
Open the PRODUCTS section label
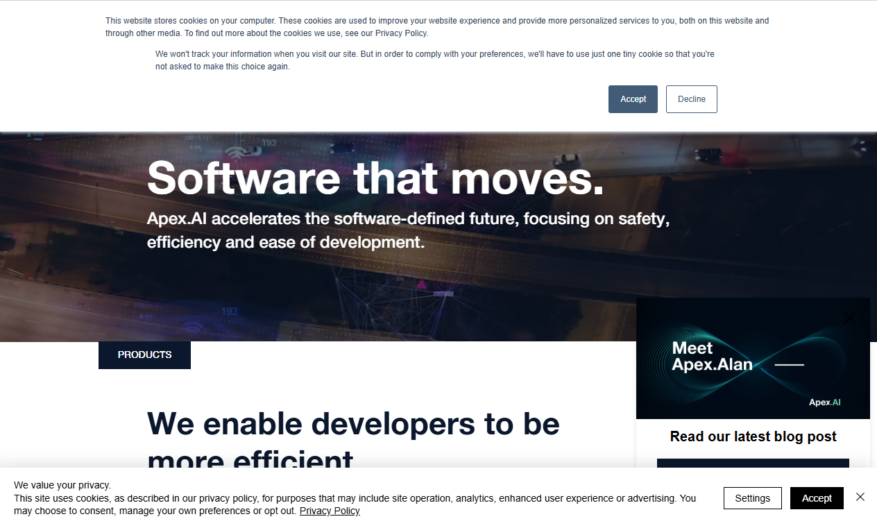point(144,355)
